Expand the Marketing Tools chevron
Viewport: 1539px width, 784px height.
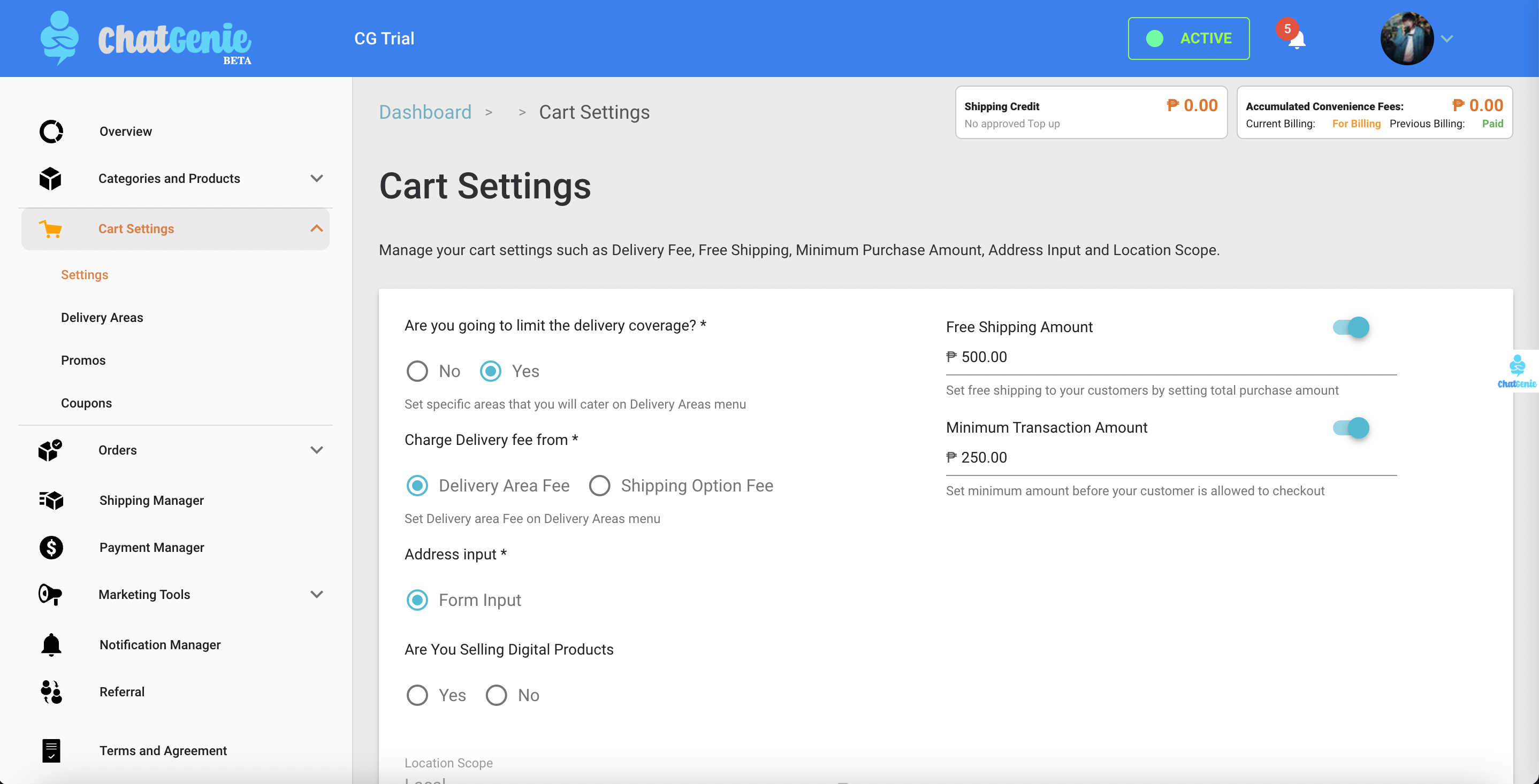(317, 595)
